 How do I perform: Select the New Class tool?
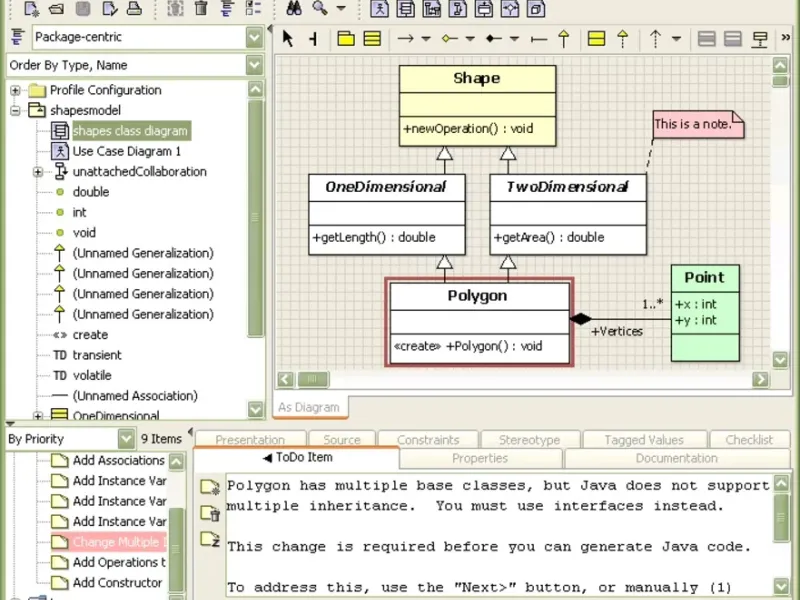point(372,39)
